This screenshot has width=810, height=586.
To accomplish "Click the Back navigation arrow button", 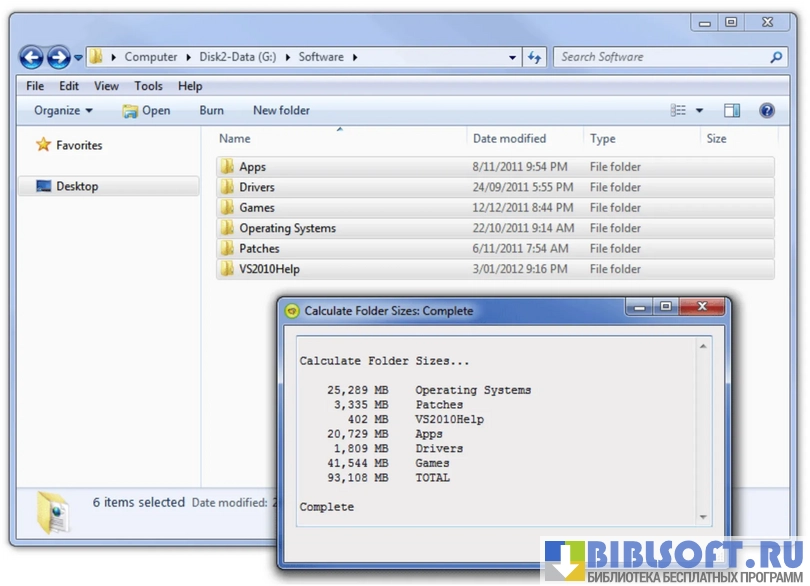I will pos(32,58).
